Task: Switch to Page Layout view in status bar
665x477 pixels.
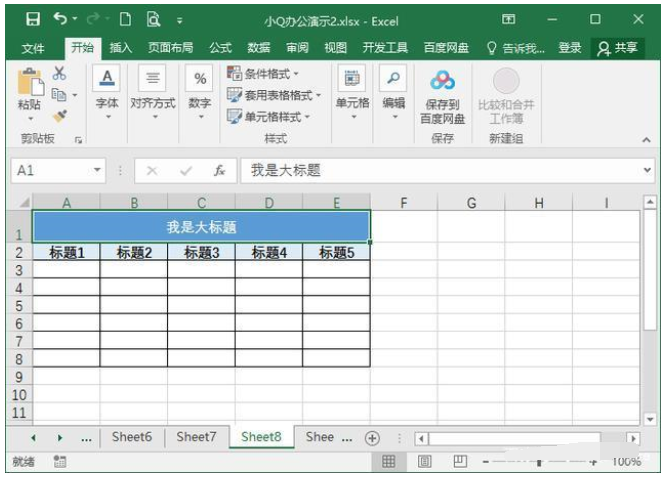Action: pyautogui.click(x=424, y=461)
